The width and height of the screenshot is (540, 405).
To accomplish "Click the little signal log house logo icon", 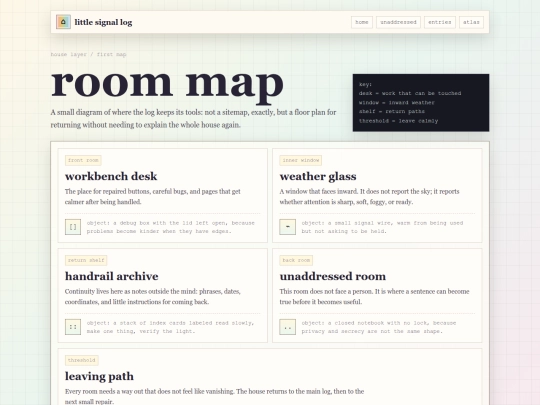I will 63,22.
